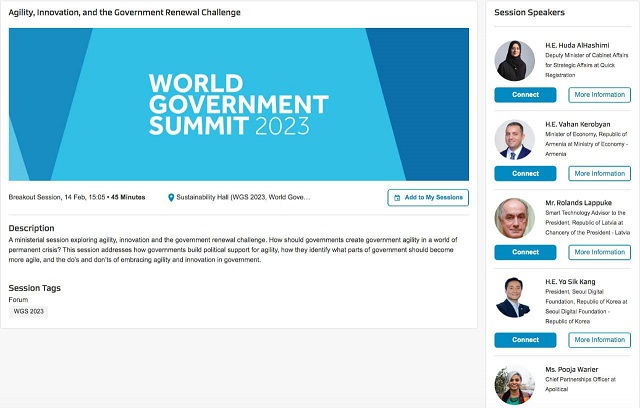Show More Information for Mr. Rolands Lappuke
Screen dimensions: 640x408
click(x=600, y=252)
